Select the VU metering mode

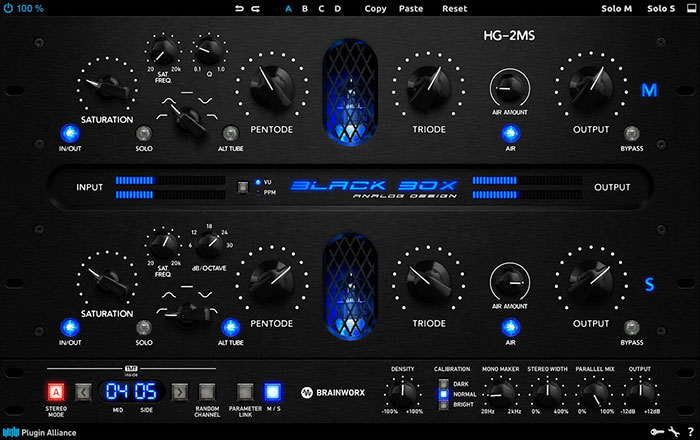(257, 181)
